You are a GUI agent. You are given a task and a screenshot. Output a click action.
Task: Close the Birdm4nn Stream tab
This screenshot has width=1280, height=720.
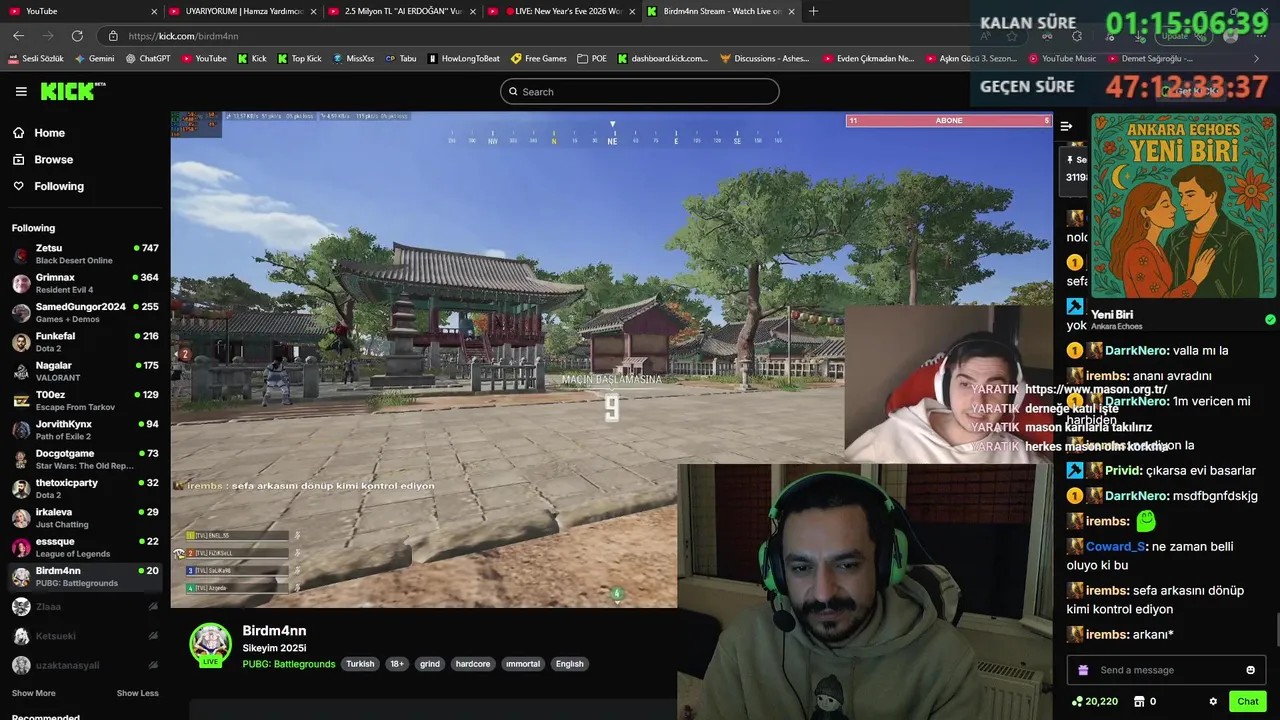[x=792, y=11]
